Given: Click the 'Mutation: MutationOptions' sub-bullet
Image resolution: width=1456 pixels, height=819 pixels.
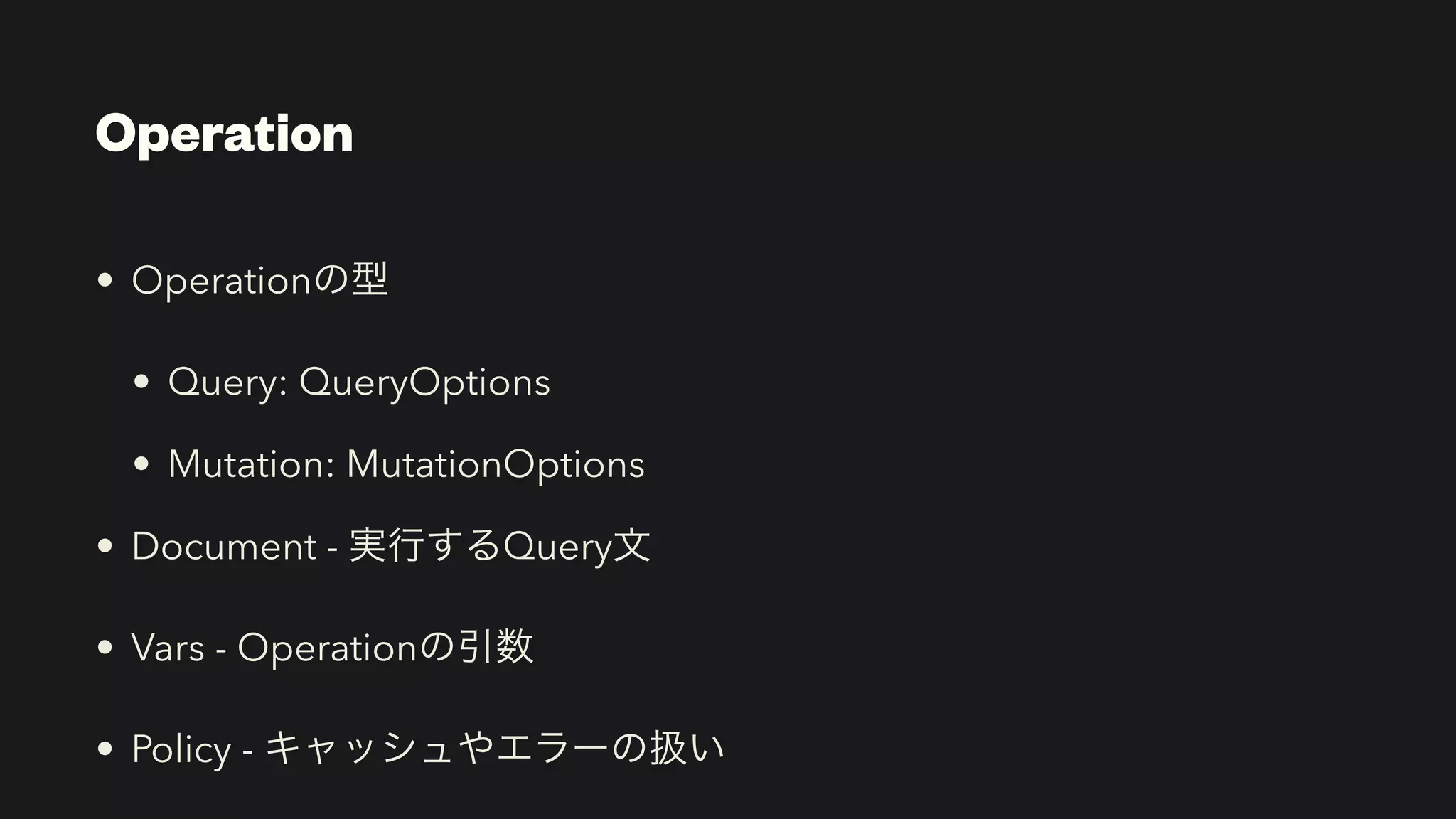Looking at the screenshot, I should (407, 464).
